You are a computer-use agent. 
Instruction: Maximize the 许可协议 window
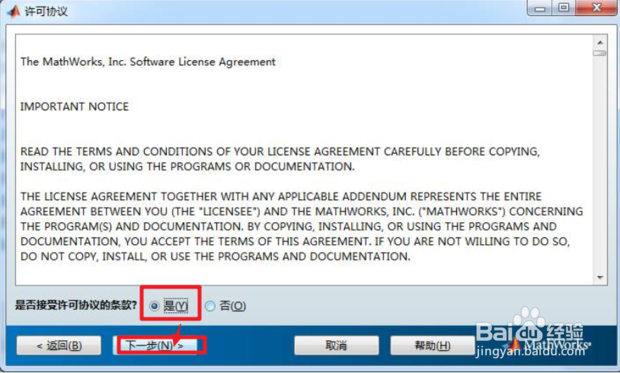click(x=564, y=8)
